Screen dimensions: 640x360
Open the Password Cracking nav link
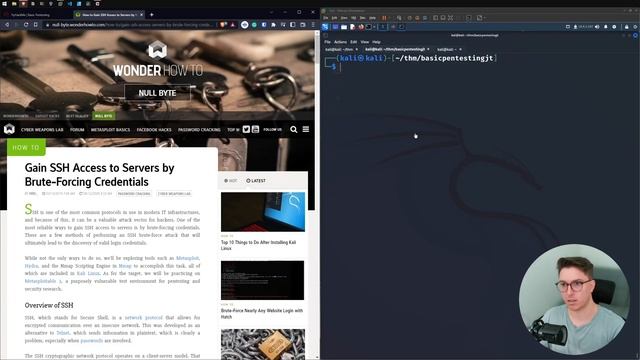pyautogui.click(x=199, y=130)
